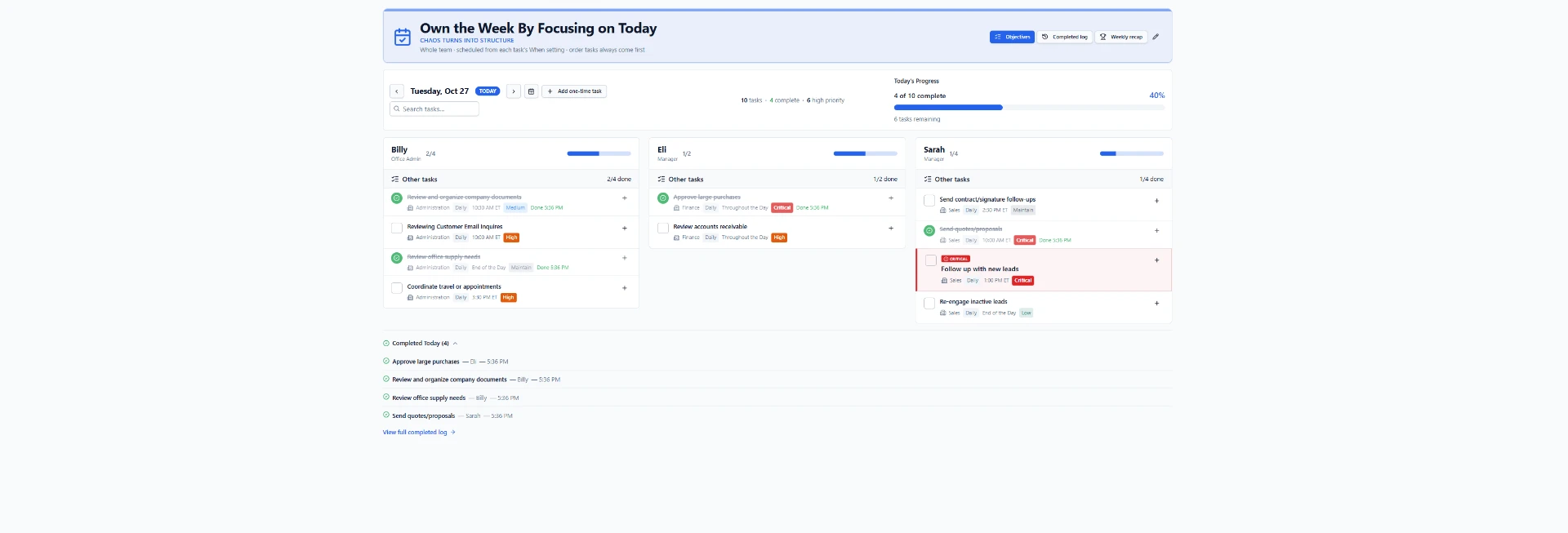Open the pencil edit icon in header
This screenshot has width=1568, height=533.
point(1156,37)
